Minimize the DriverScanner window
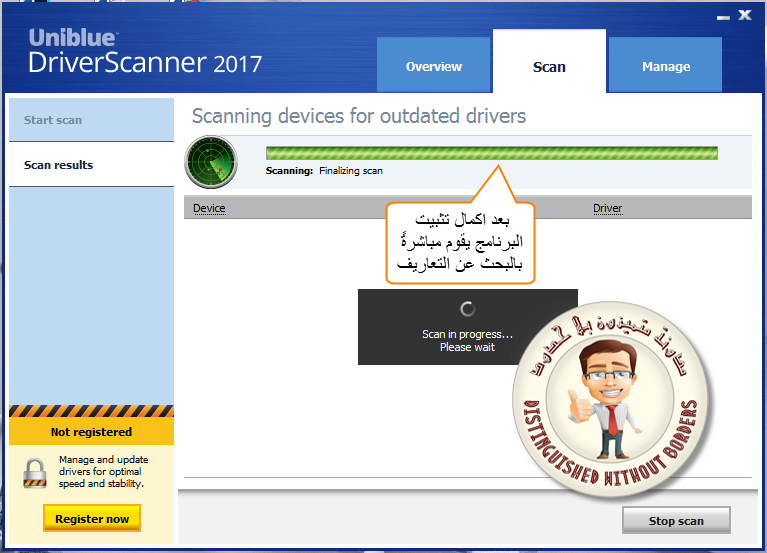Screen dimensions: 767x553 pyautogui.click(x=723, y=17)
